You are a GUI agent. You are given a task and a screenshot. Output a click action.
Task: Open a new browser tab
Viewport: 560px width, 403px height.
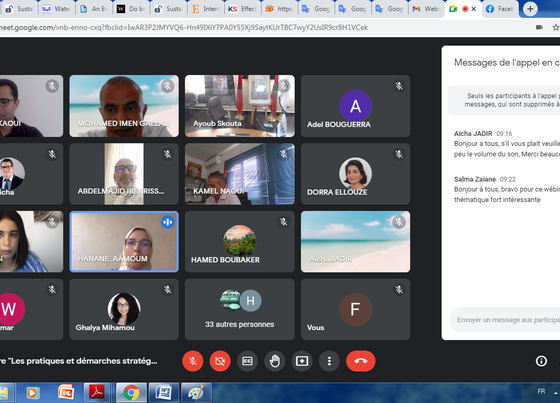click(530, 9)
